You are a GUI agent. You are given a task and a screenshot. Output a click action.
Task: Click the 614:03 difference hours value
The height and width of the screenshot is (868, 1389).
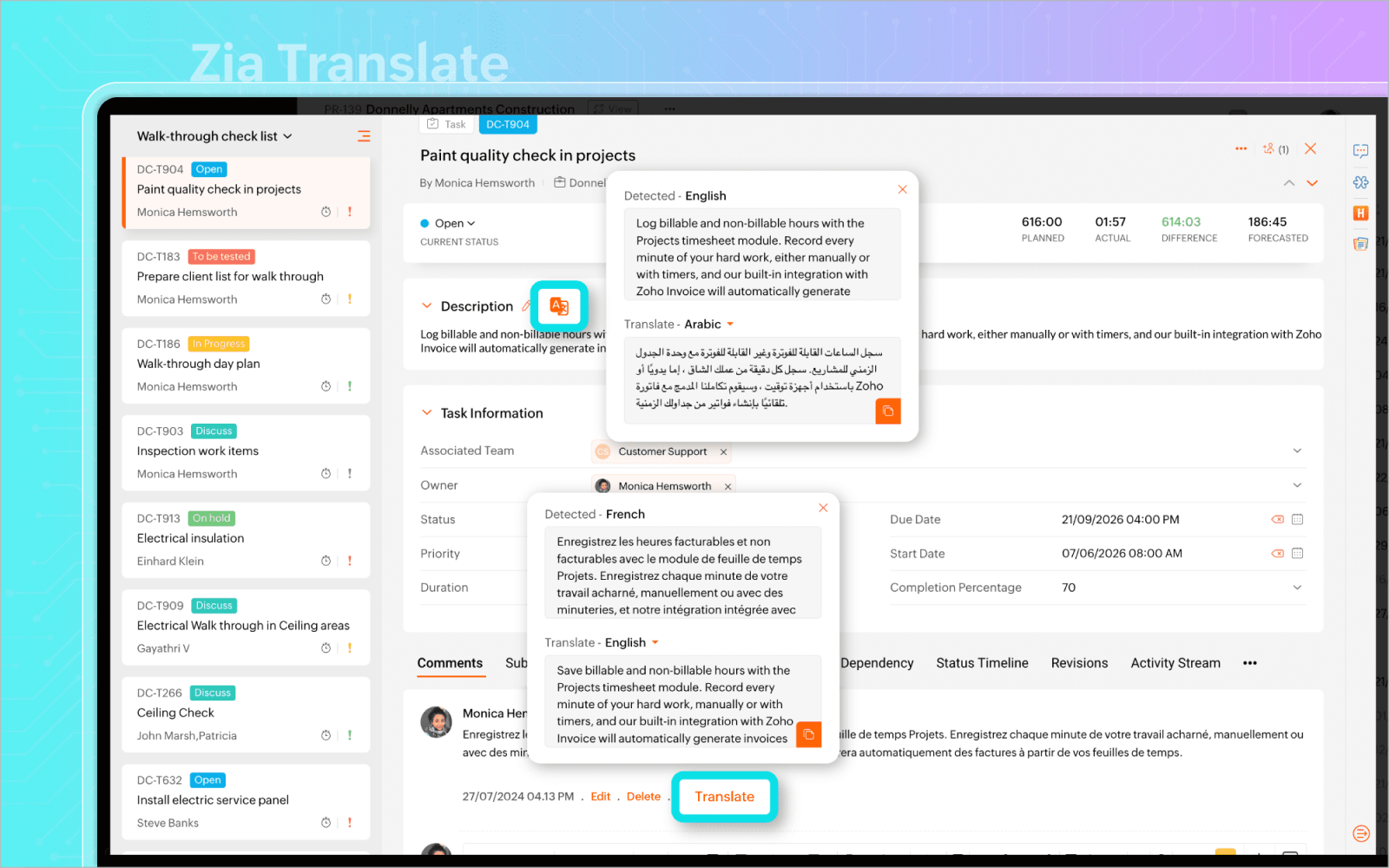pyautogui.click(x=1181, y=222)
